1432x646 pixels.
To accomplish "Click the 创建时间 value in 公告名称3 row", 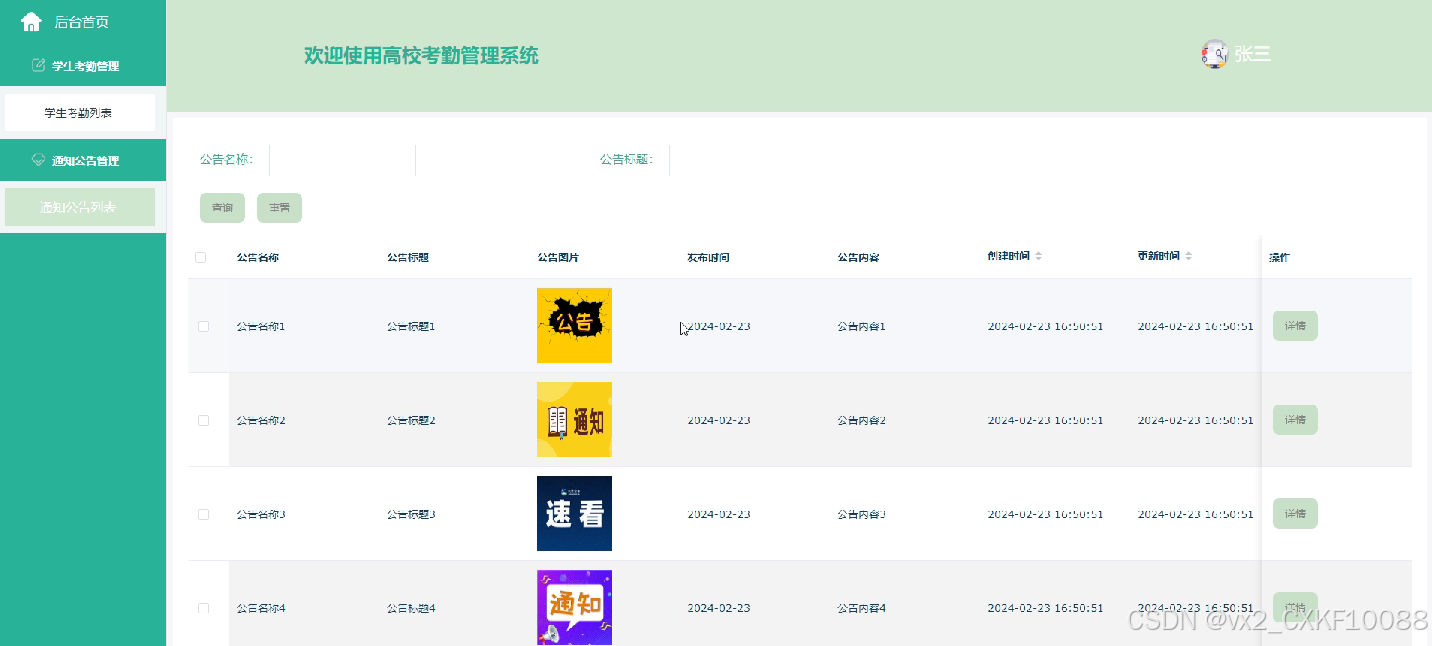I will (1045, 514).
